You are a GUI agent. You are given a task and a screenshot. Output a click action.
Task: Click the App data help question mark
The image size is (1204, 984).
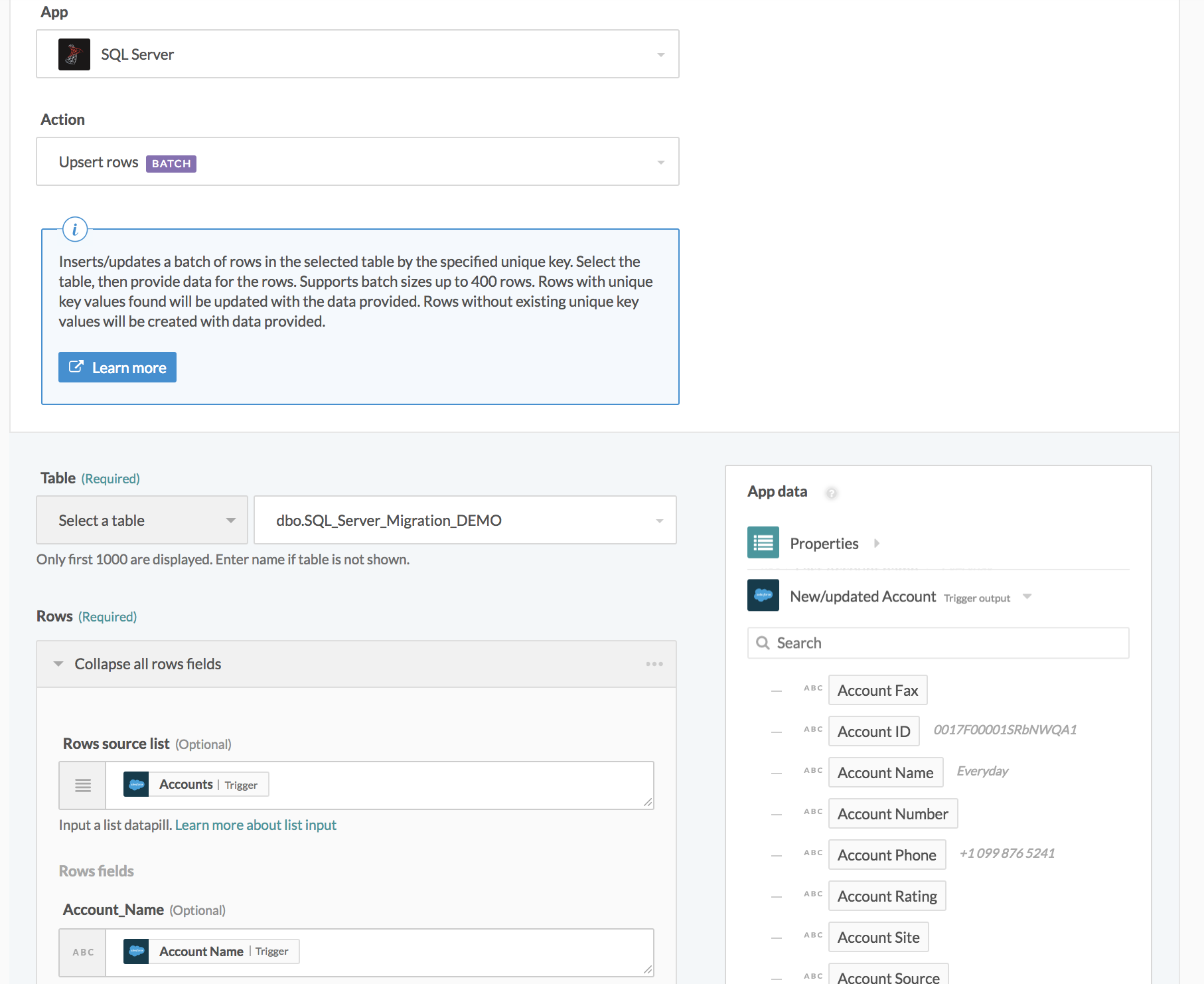point(831,493)
